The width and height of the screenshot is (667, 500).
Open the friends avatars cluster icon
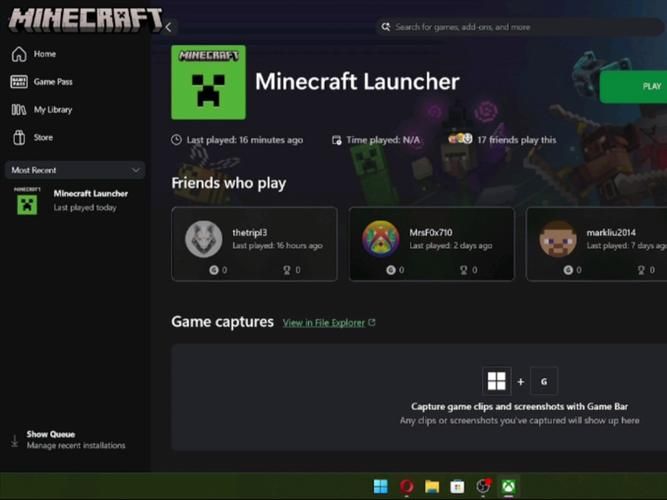coord(460,139)
